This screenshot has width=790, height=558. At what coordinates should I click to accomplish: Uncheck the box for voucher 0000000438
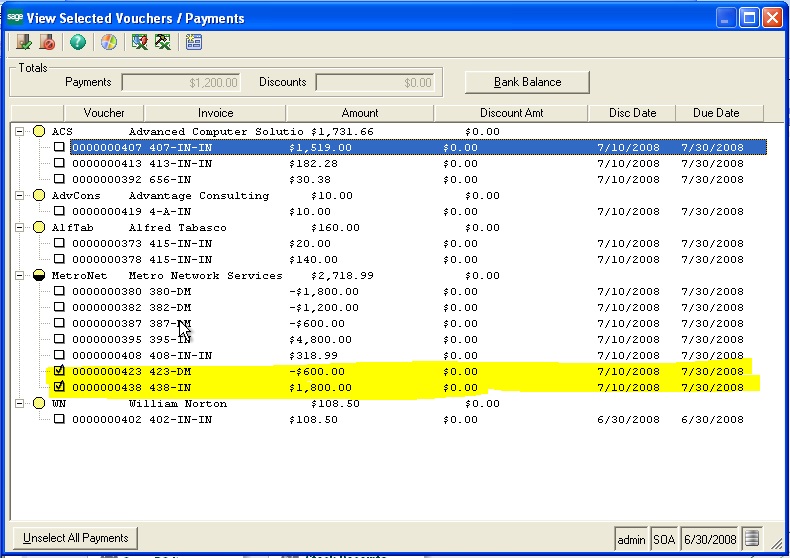click(x=59, y=387)
